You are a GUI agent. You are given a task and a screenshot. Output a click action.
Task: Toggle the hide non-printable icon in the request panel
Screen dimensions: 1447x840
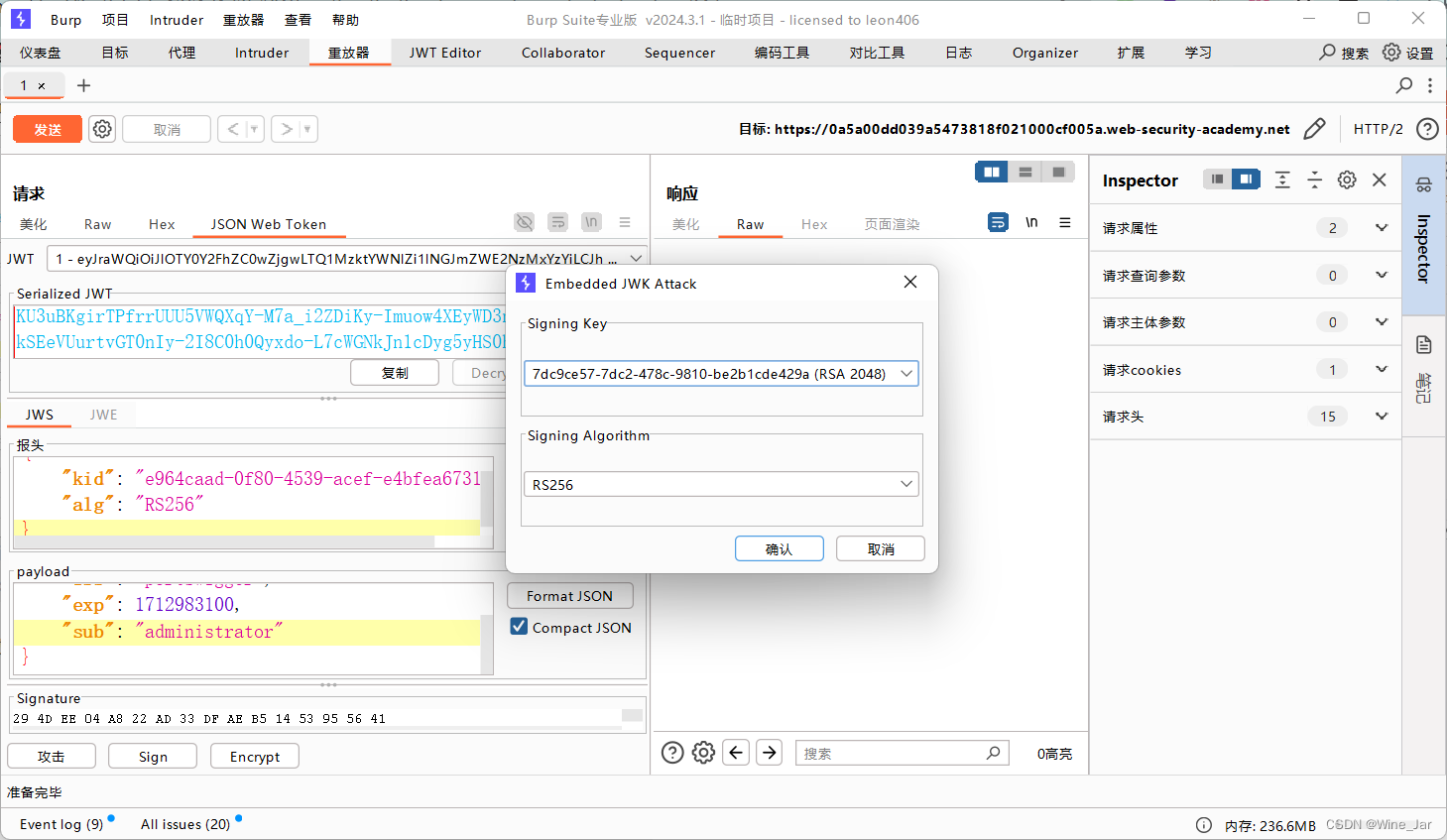pos(525,222)
